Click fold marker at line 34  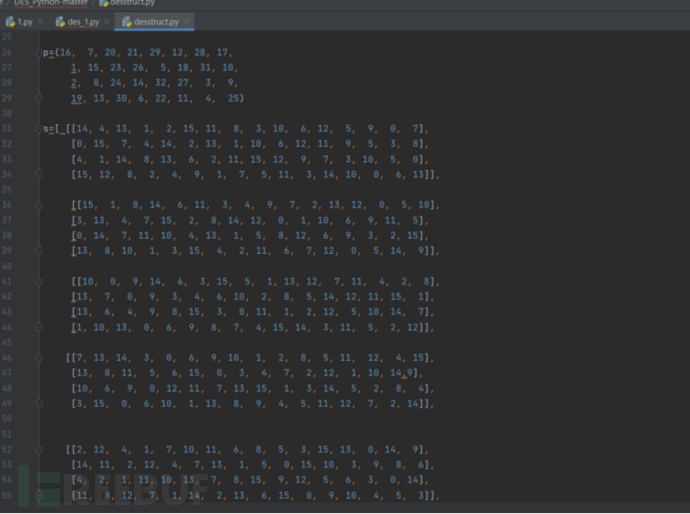38,175
